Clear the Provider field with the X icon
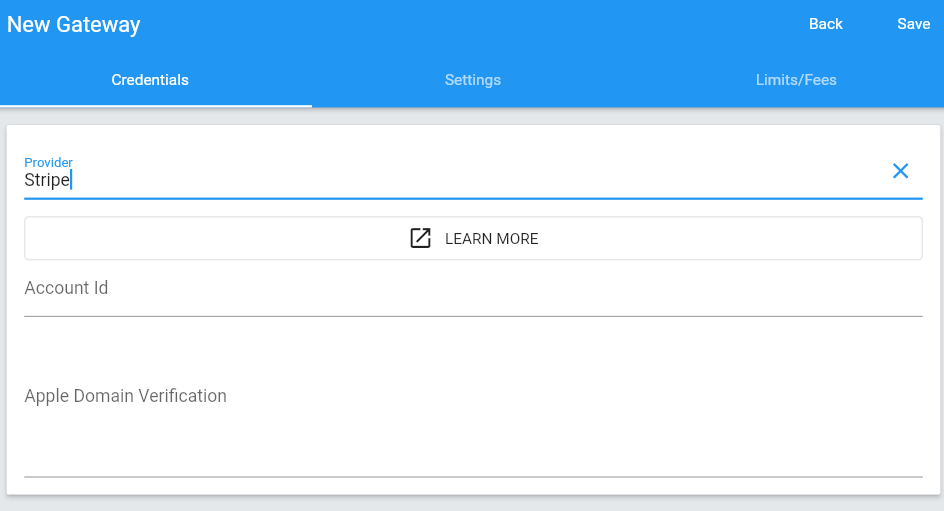This screenshot has width=944, height=511. [x=900, y=171]
